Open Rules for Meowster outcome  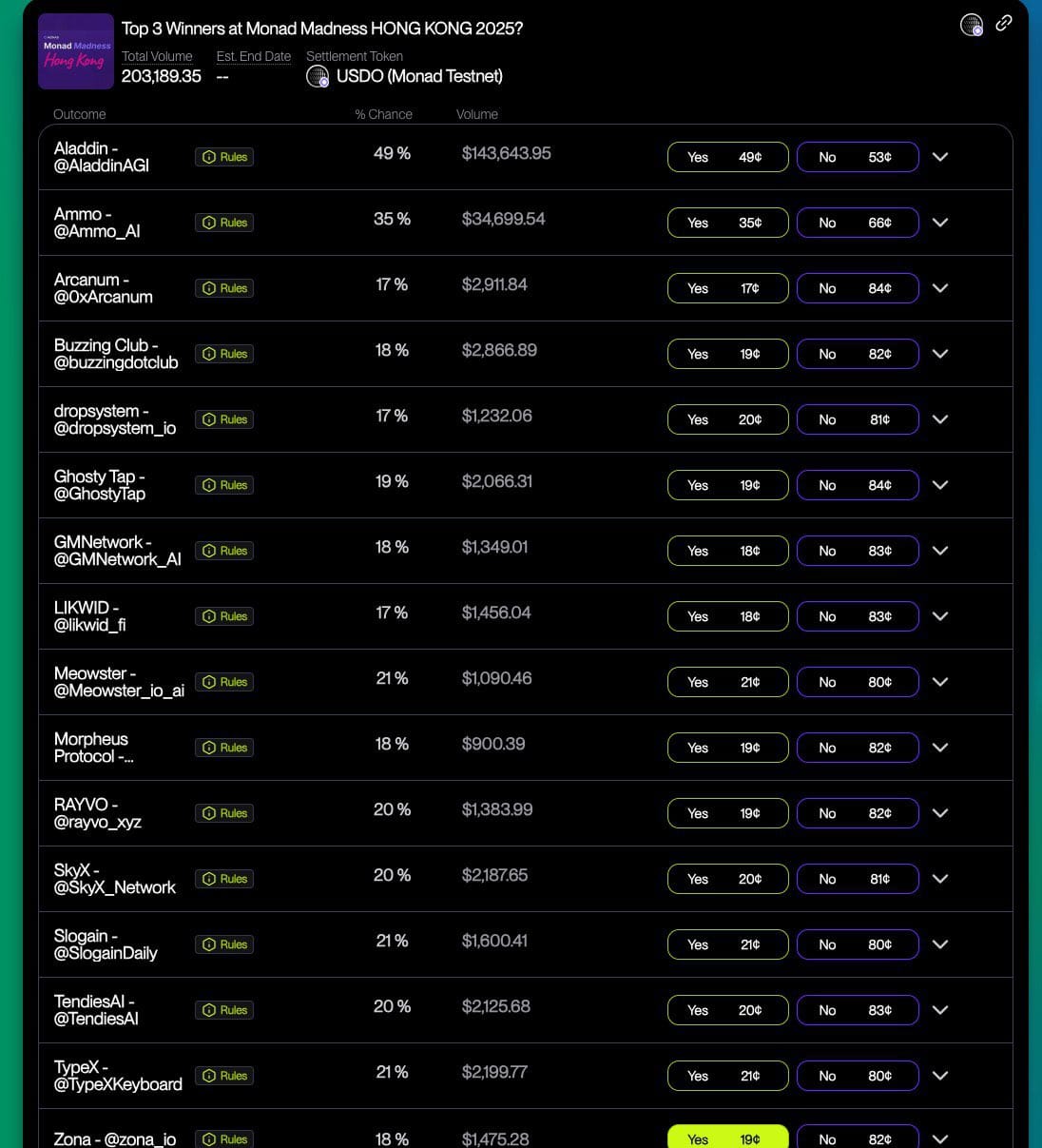point(225,682)
